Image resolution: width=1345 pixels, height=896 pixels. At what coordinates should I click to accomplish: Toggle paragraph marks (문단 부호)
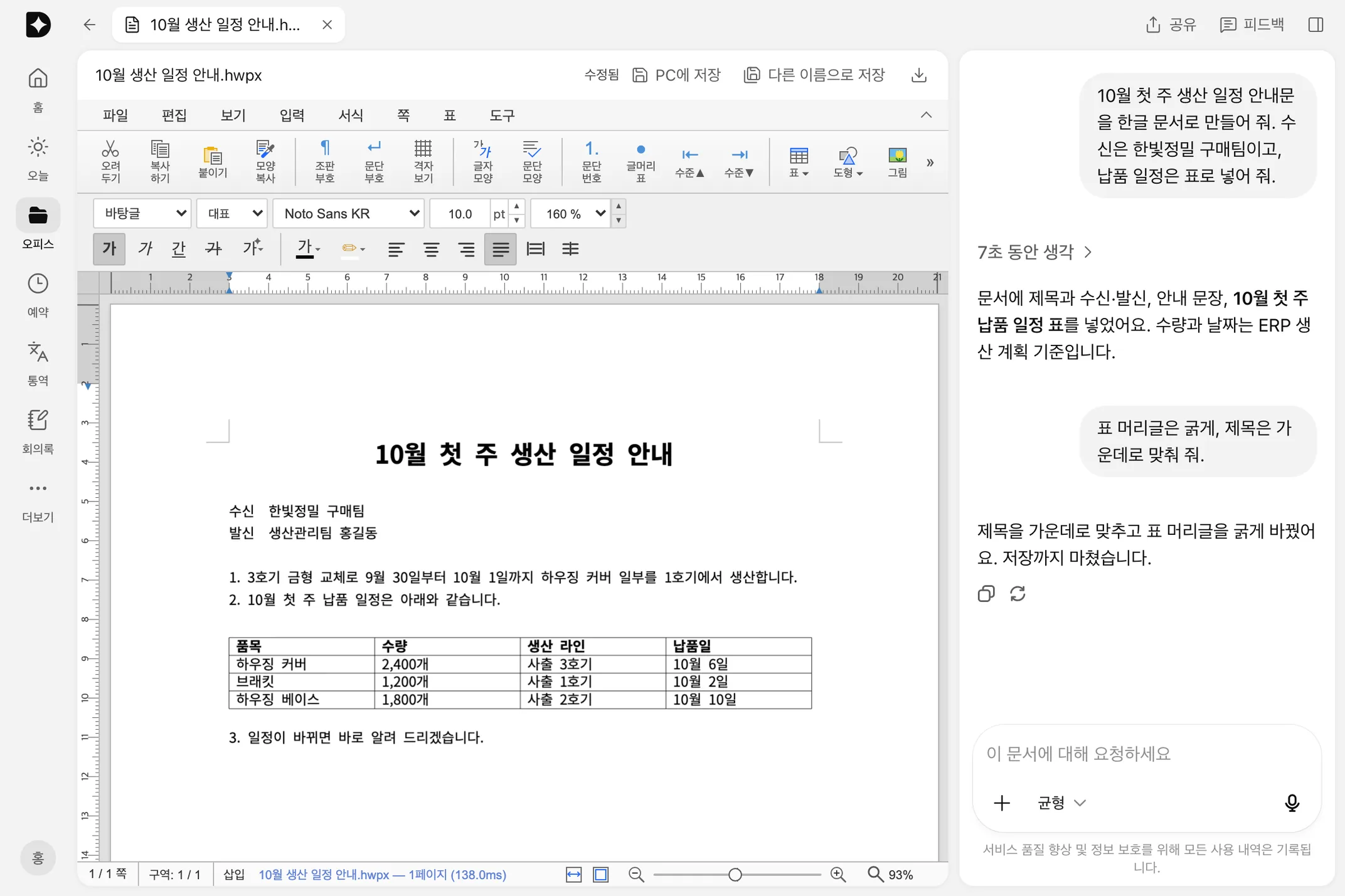374,161
